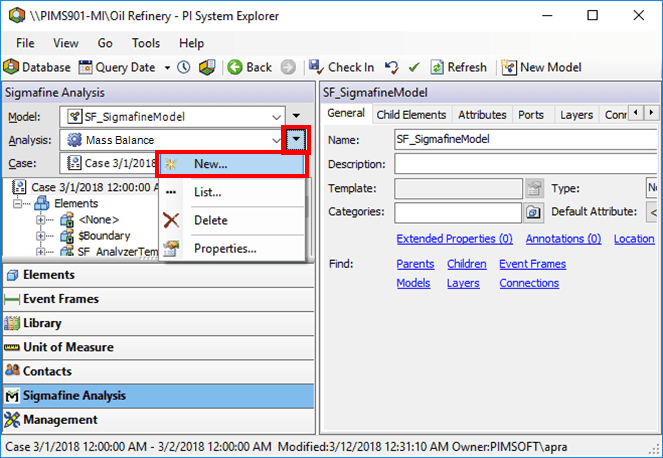Click Check In toolbar button
The image size is (663, 458).
tap(342, 67)
